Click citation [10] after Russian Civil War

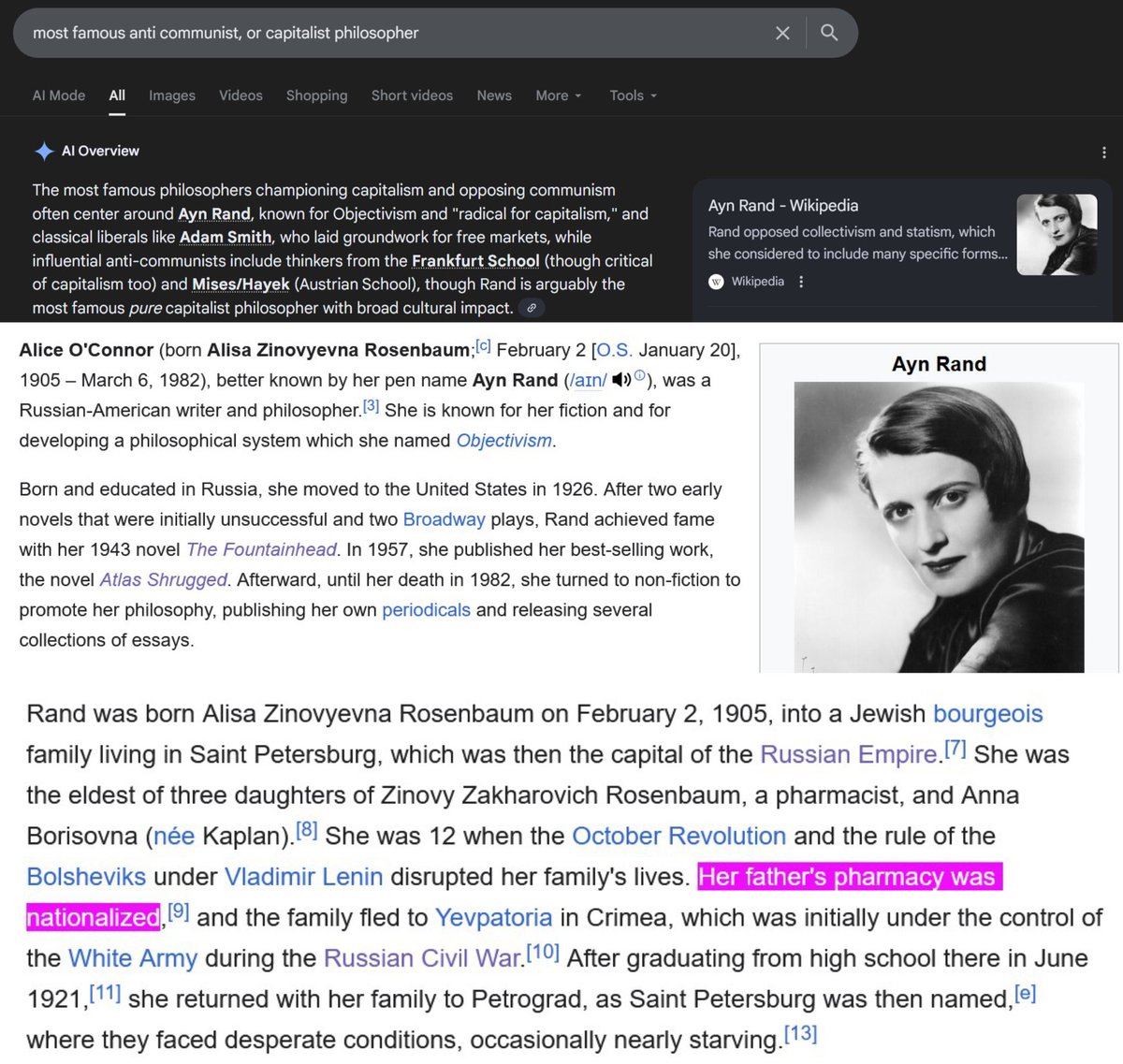[543, 952]
